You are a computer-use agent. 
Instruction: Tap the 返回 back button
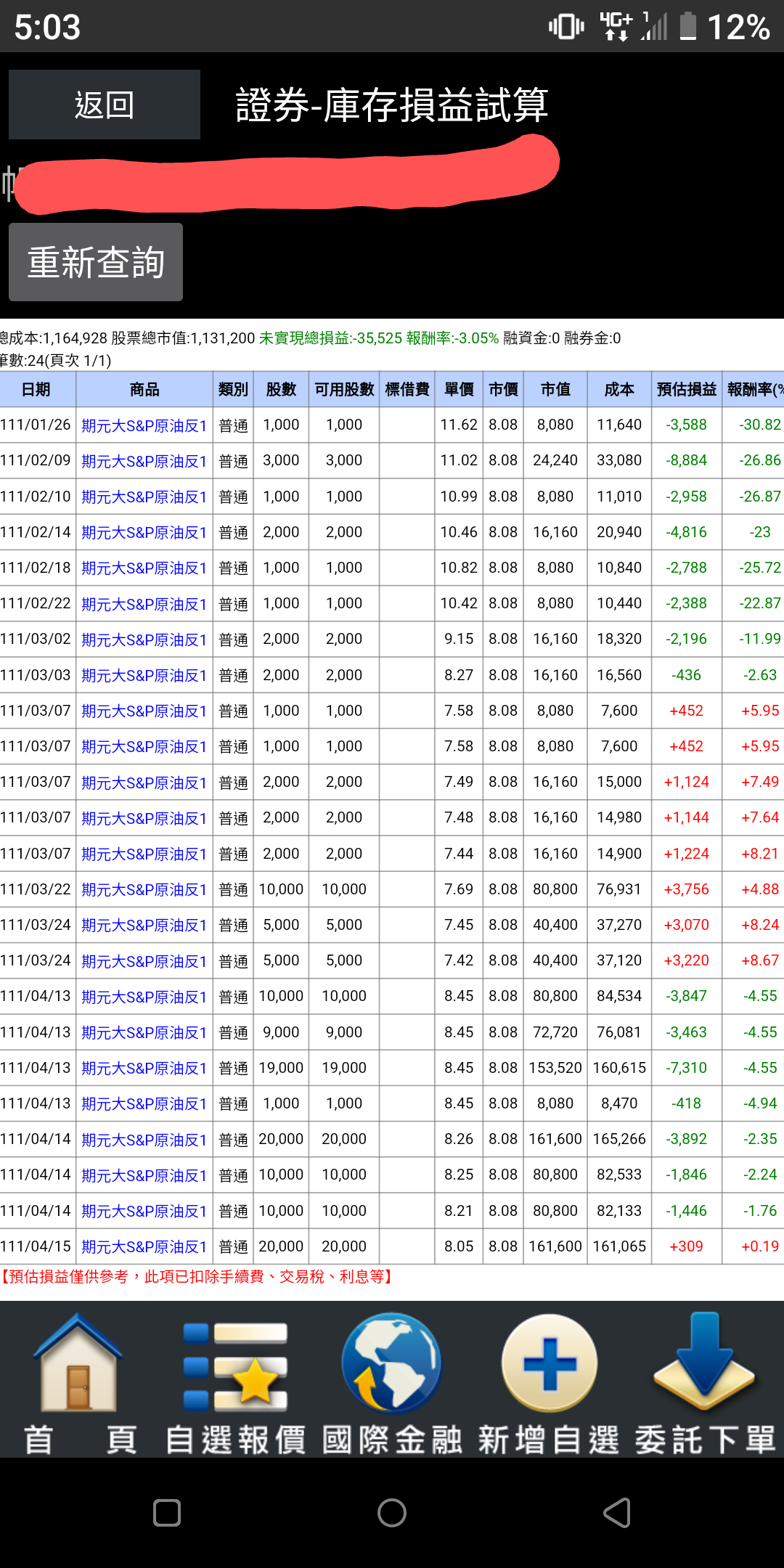[x=105, y=105]
